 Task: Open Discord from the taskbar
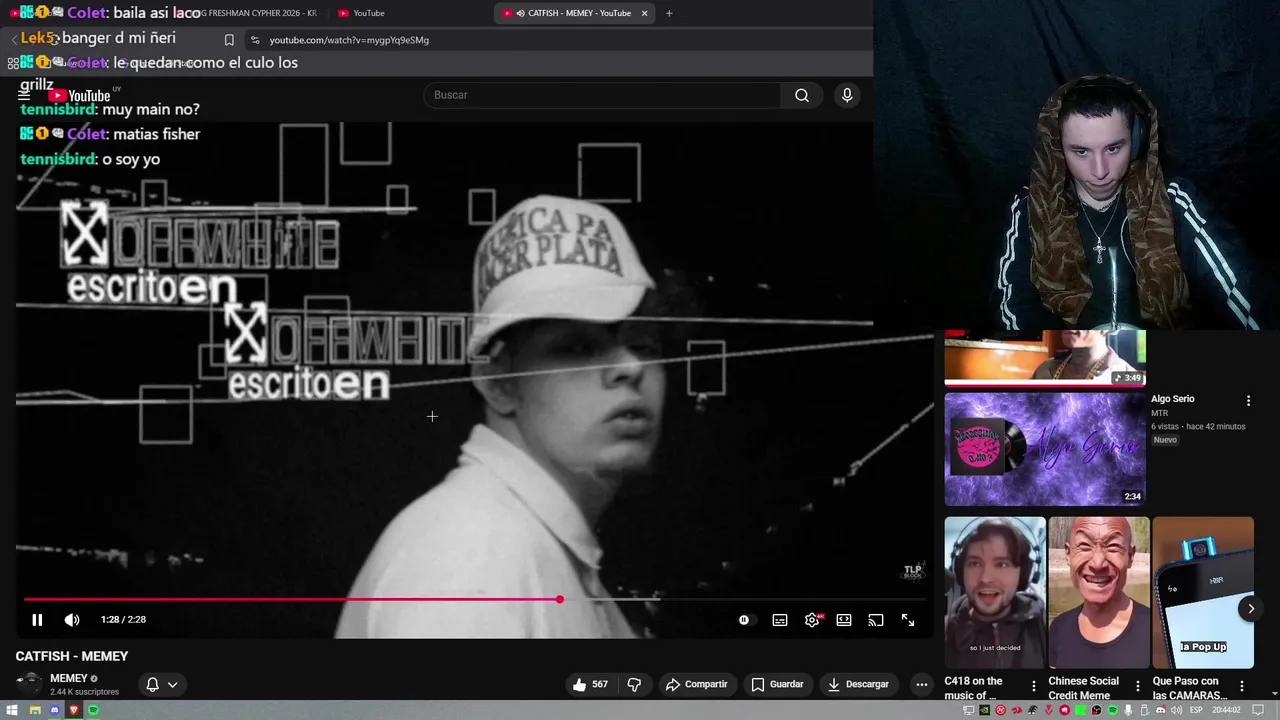pyautogui.click(x=54, y=710)
